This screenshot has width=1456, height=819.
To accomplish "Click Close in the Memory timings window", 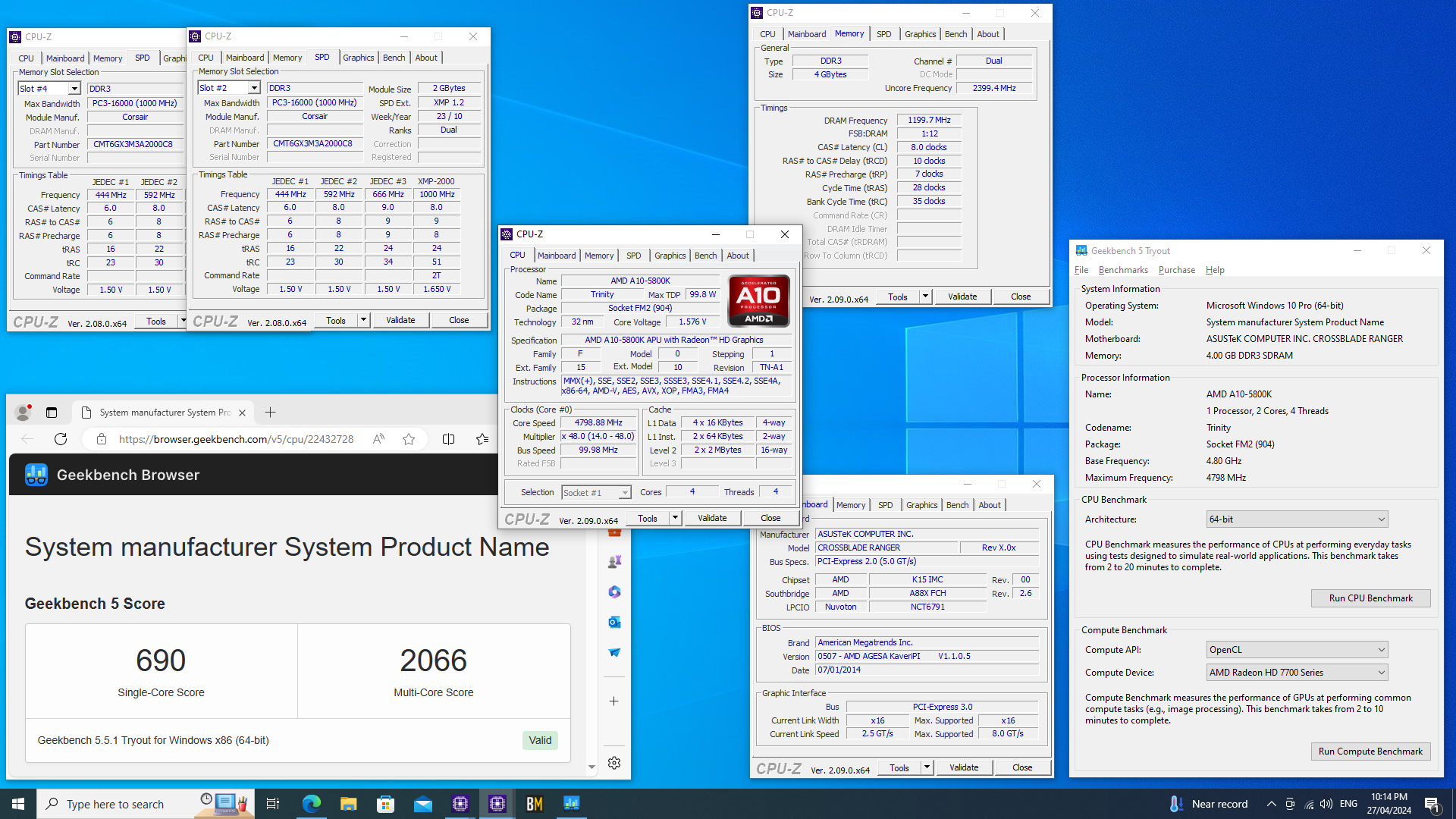I will (x=1021, y=297).
